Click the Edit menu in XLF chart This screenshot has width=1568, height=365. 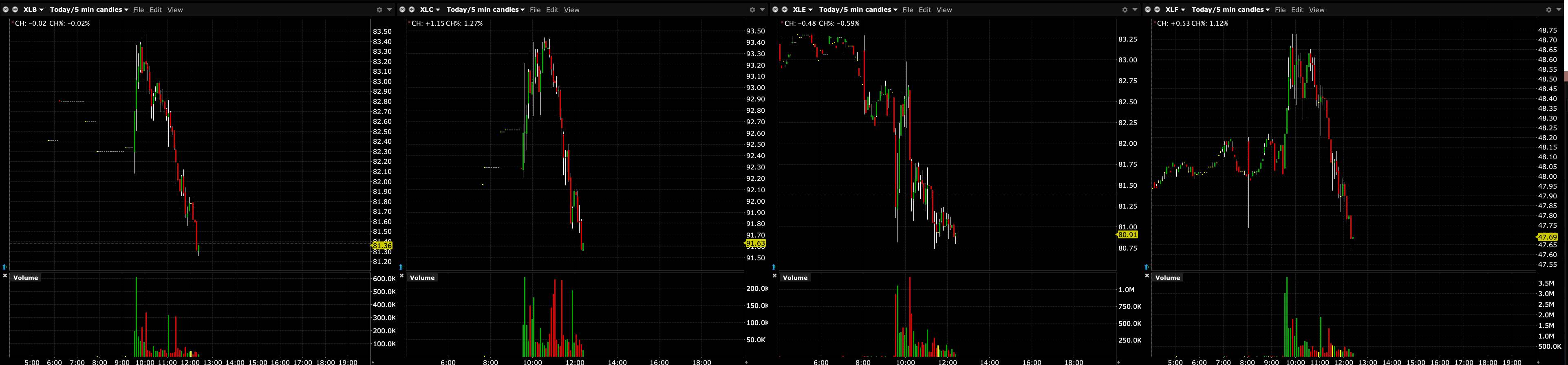click(x=1297, y=10)
